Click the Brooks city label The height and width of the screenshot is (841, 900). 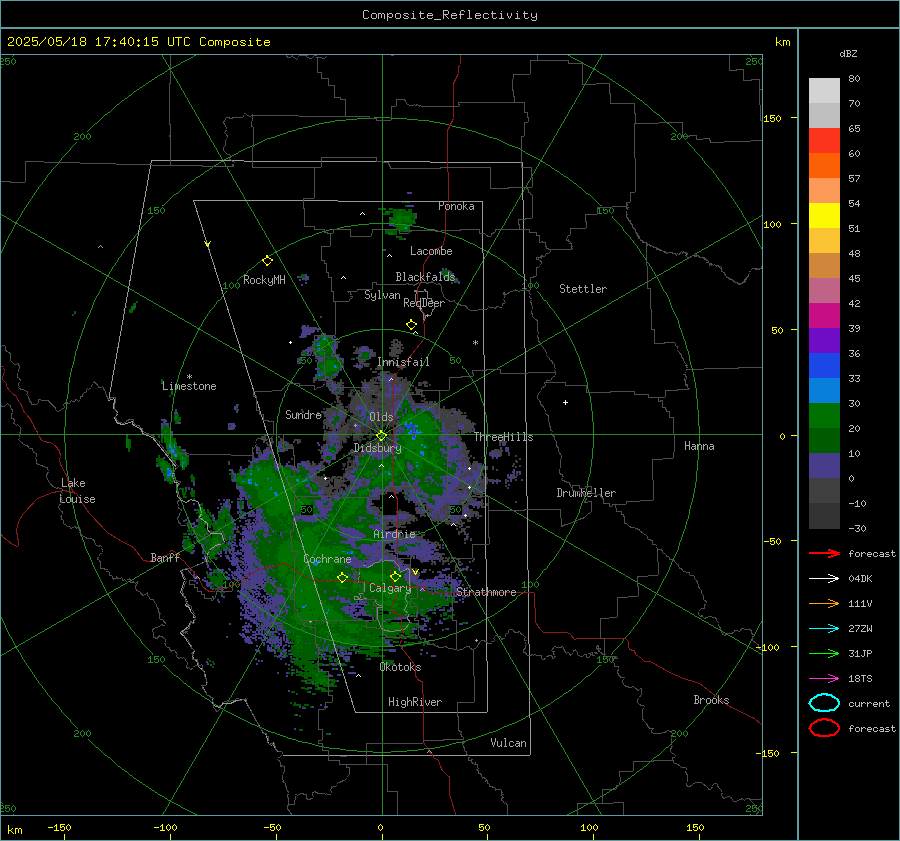[711, 700]
